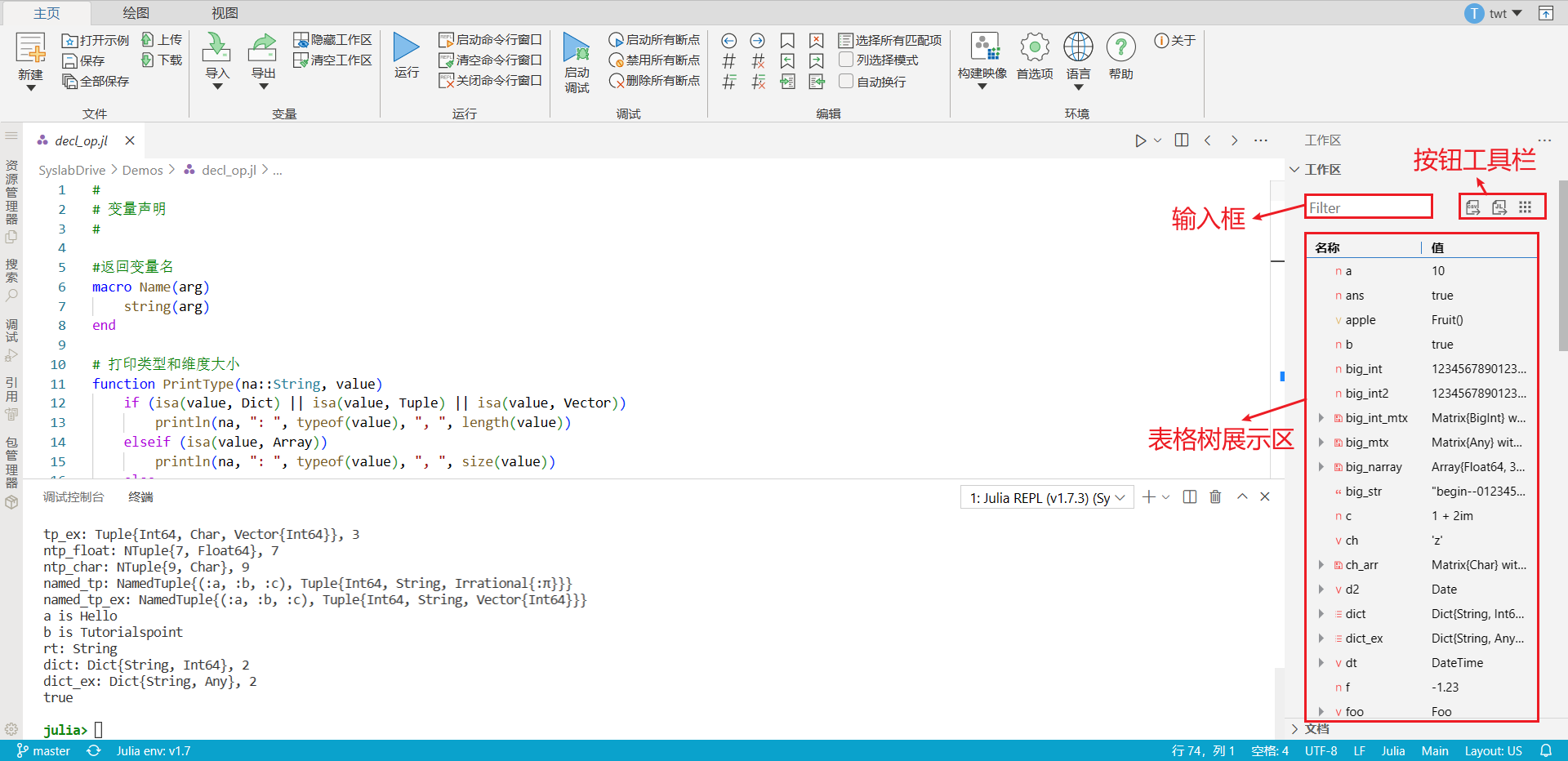The width and height of the screenshot is (1568, 761).
Task: Click the navigate back arrow-circle icon
Action: tap(729, 41)
